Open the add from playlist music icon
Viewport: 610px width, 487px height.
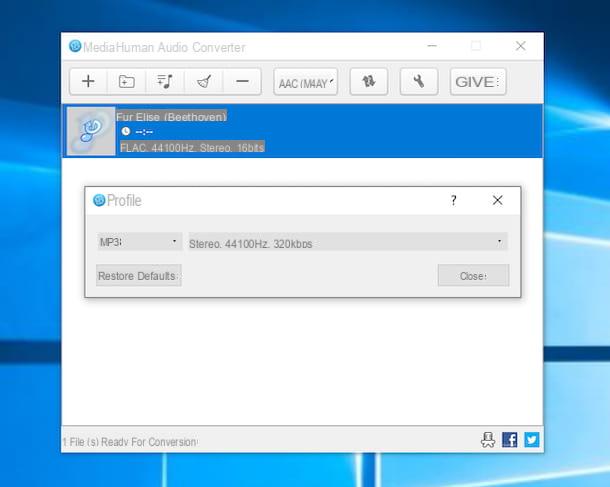pyautogui.click(x=165, y=82)
